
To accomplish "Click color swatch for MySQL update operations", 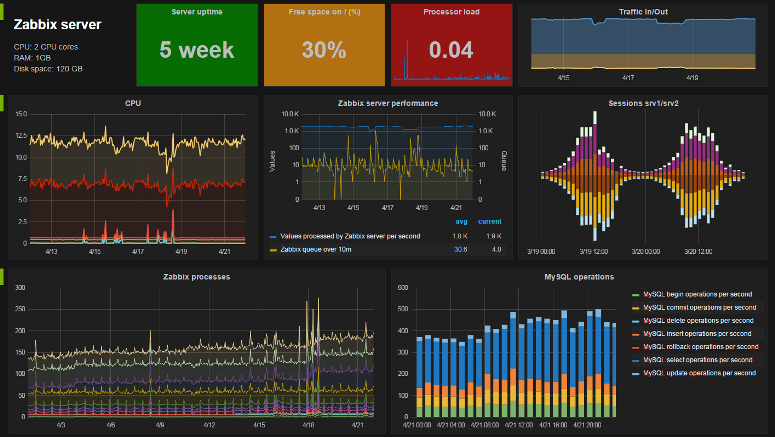I will coord(637,372).
